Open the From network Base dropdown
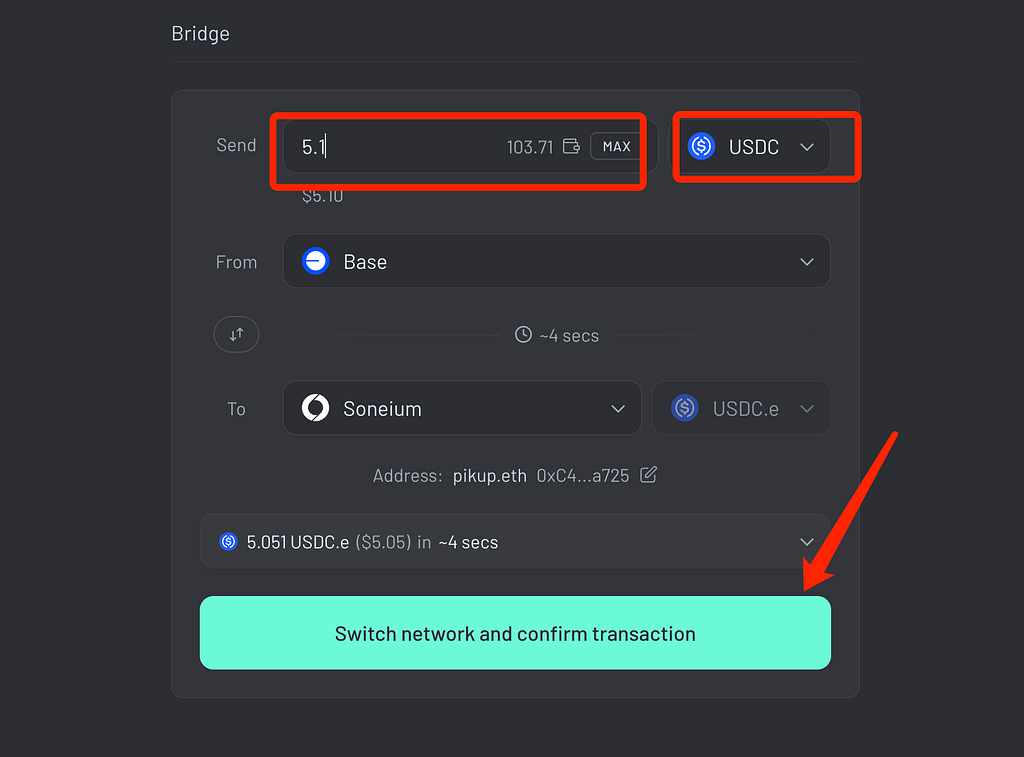The image size is (1024, 757). click(556, 261)
